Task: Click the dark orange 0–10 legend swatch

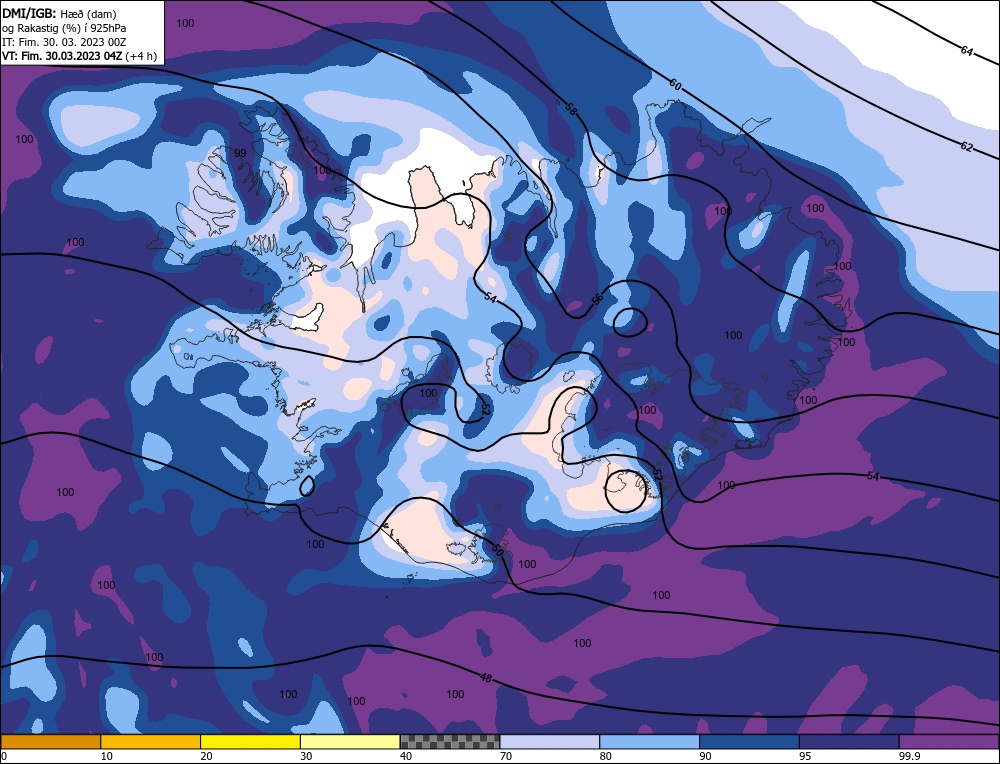Action: click(x=51, y=742)
